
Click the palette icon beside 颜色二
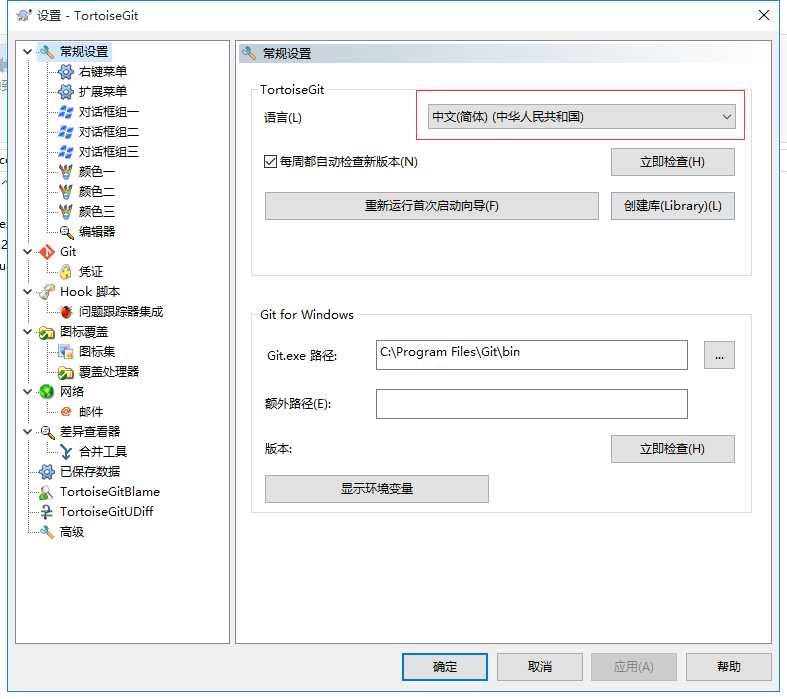click(x=66, y=192)
